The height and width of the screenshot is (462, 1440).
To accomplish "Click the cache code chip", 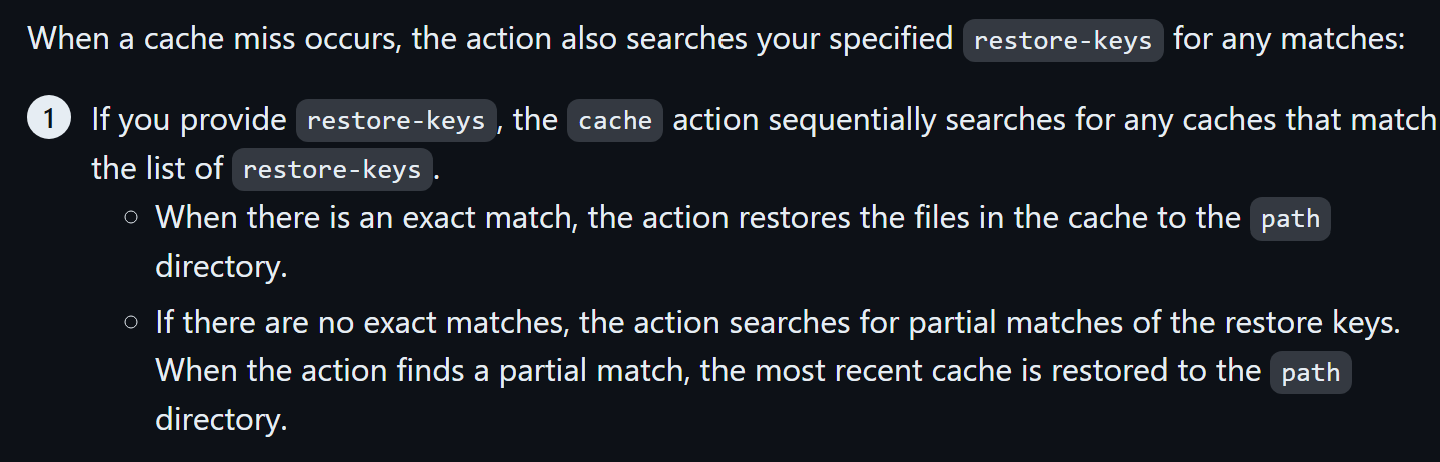I will [x=615, y=121].
